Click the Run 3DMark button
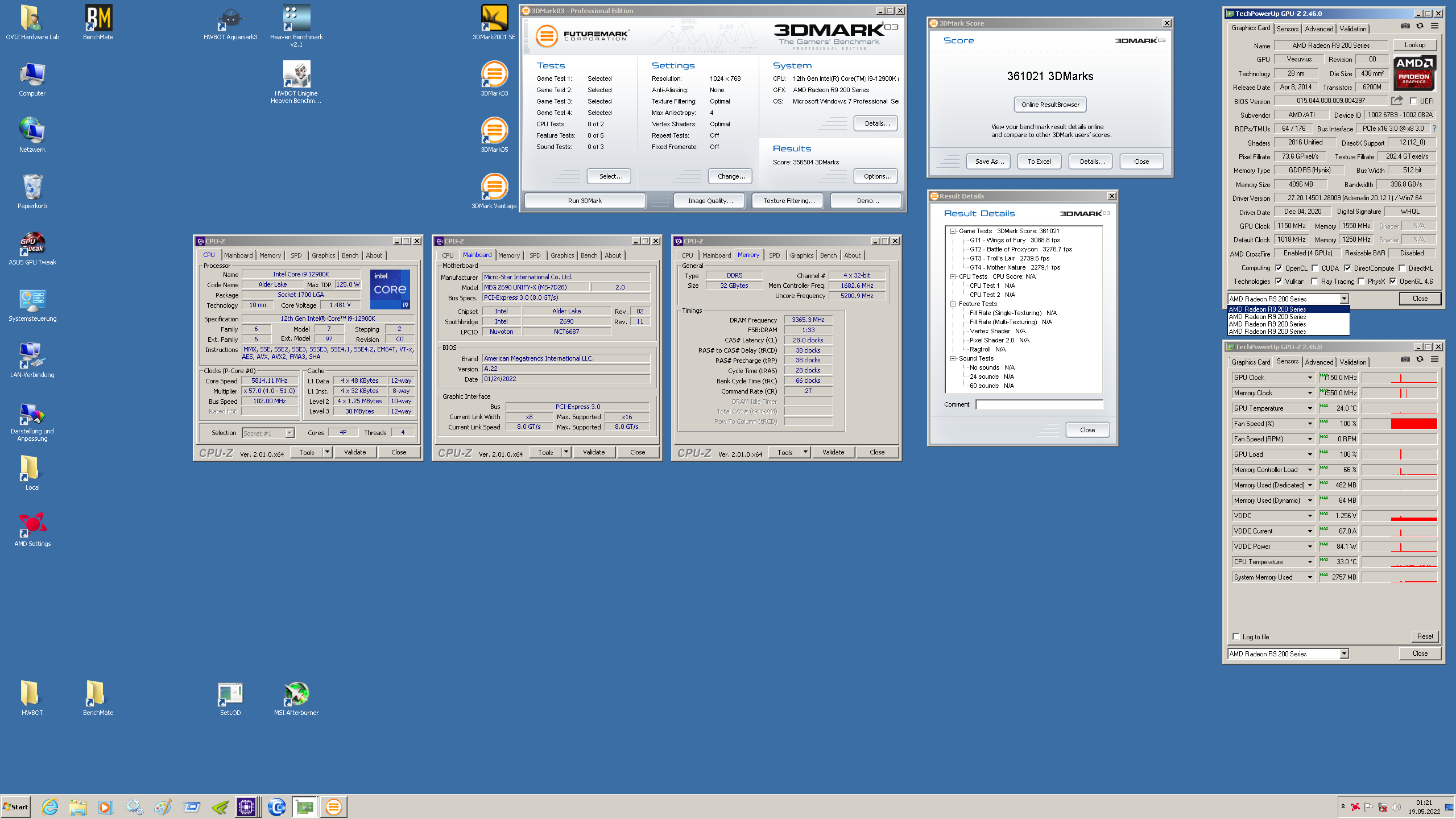Image resolution: width=1456 pixels, height=819 pixels. 585,201
